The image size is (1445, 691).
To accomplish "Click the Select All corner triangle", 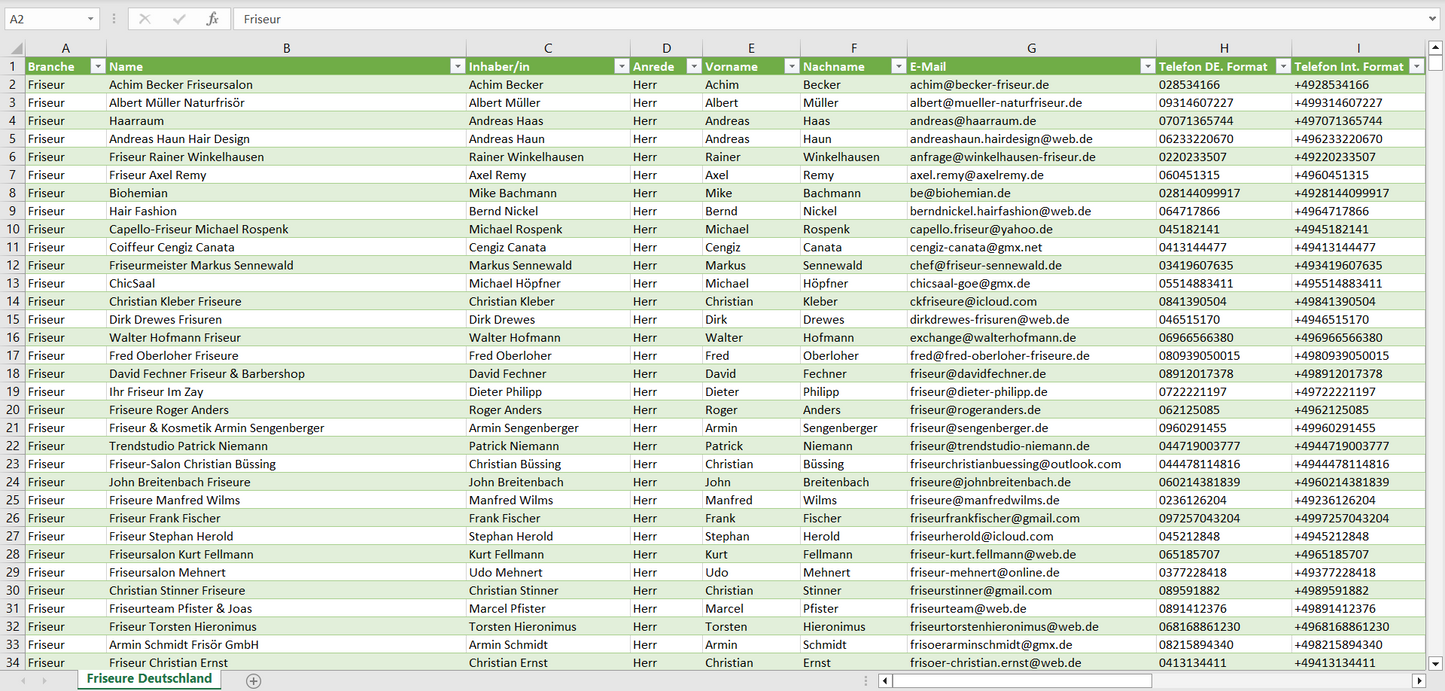I will [16, 48].
